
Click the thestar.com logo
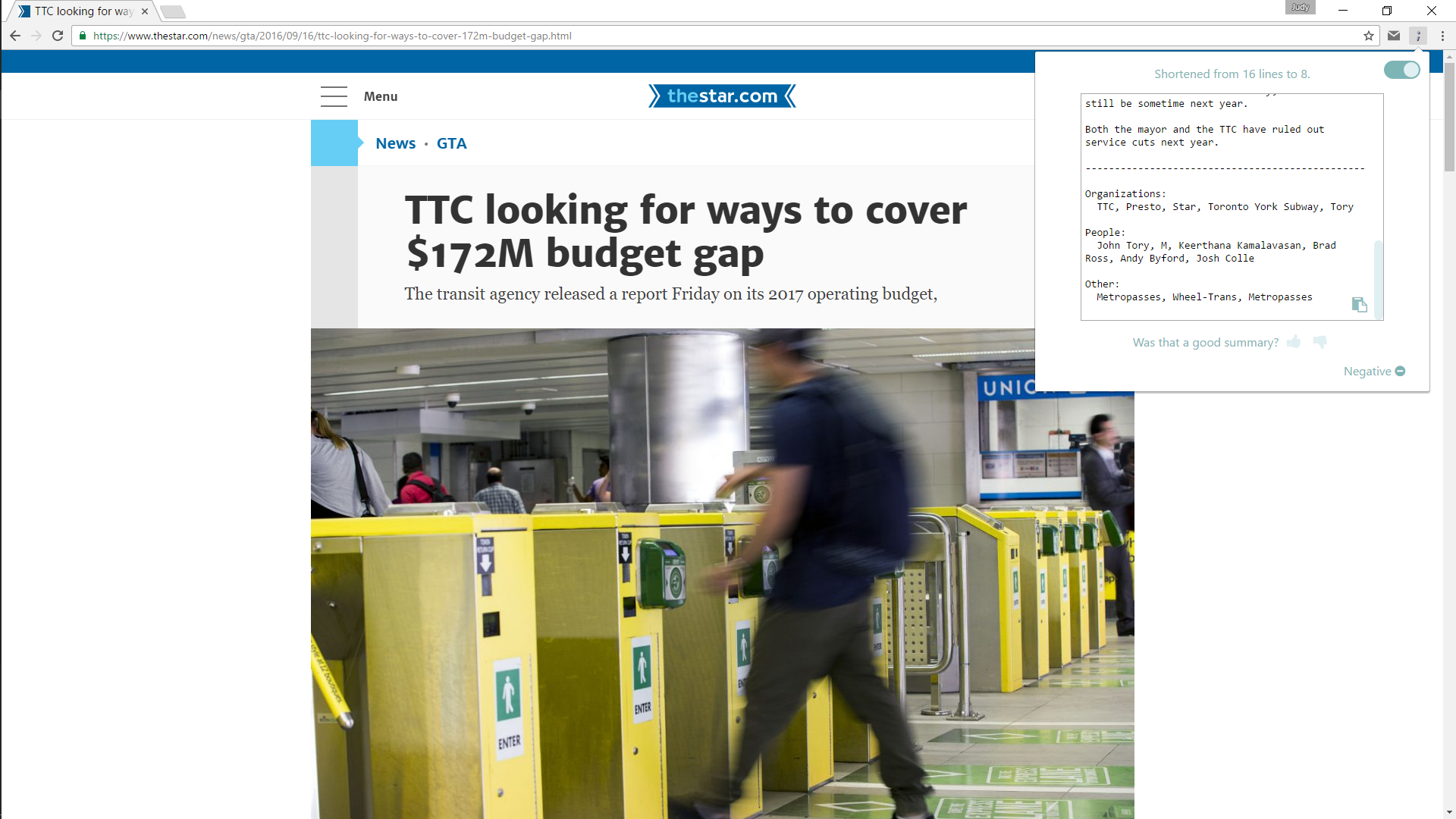click(722, 96)
